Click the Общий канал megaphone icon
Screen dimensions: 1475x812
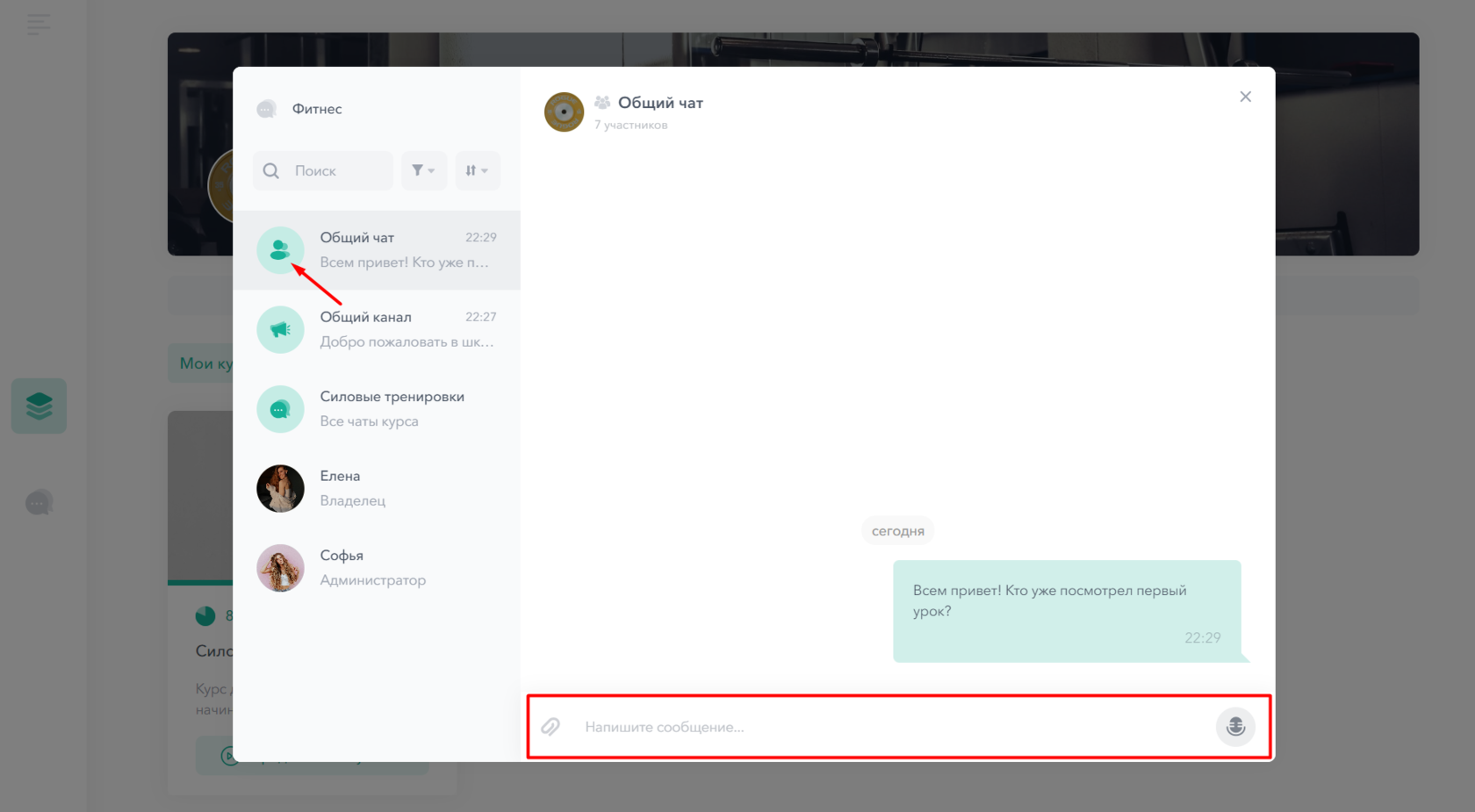pos(280,329)
